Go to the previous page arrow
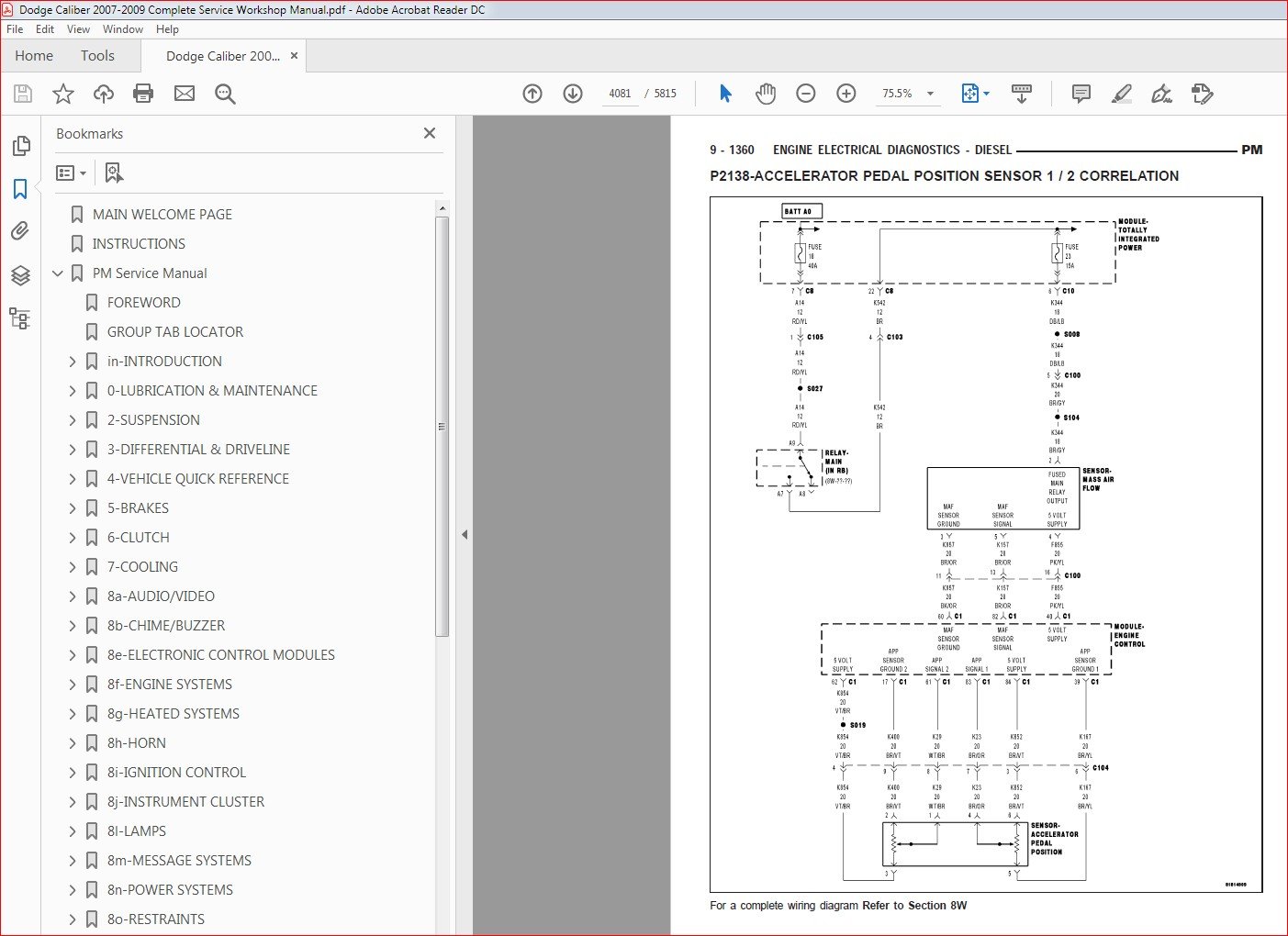Image resolution: width=1288 pixels, height=936 pixels. click(532, 94)
